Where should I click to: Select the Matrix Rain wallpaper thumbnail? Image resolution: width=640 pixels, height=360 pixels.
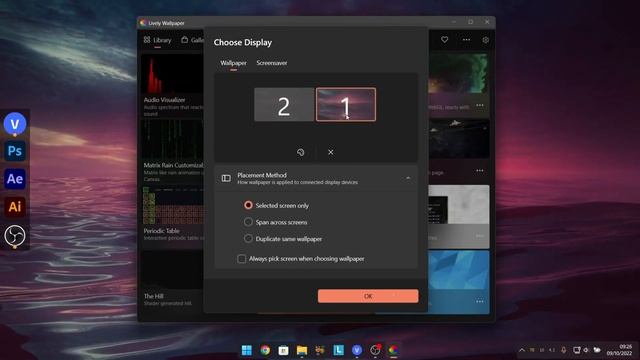(172, 140)
